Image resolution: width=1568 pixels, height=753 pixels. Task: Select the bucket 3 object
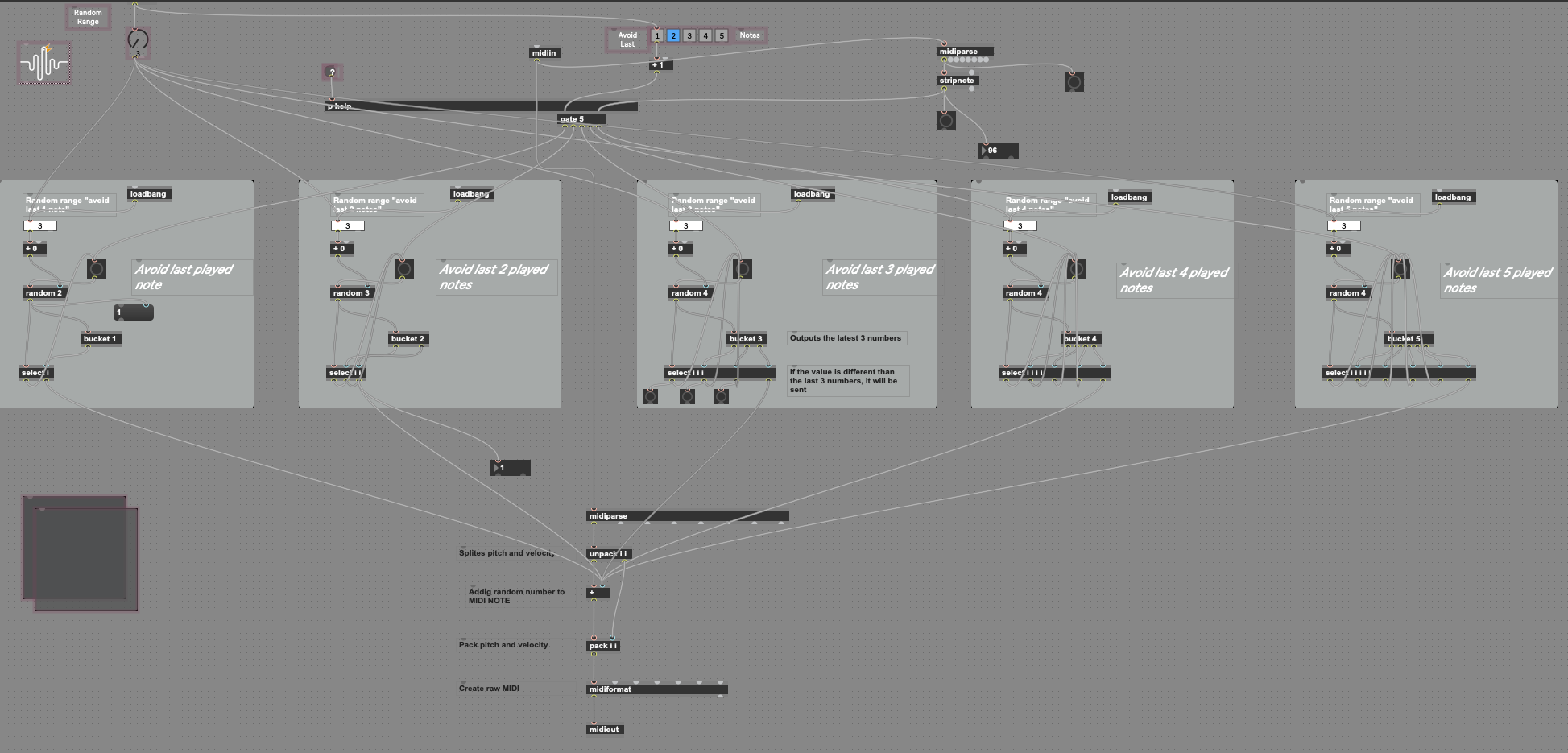pyautogui.click(x=747, y=339)
